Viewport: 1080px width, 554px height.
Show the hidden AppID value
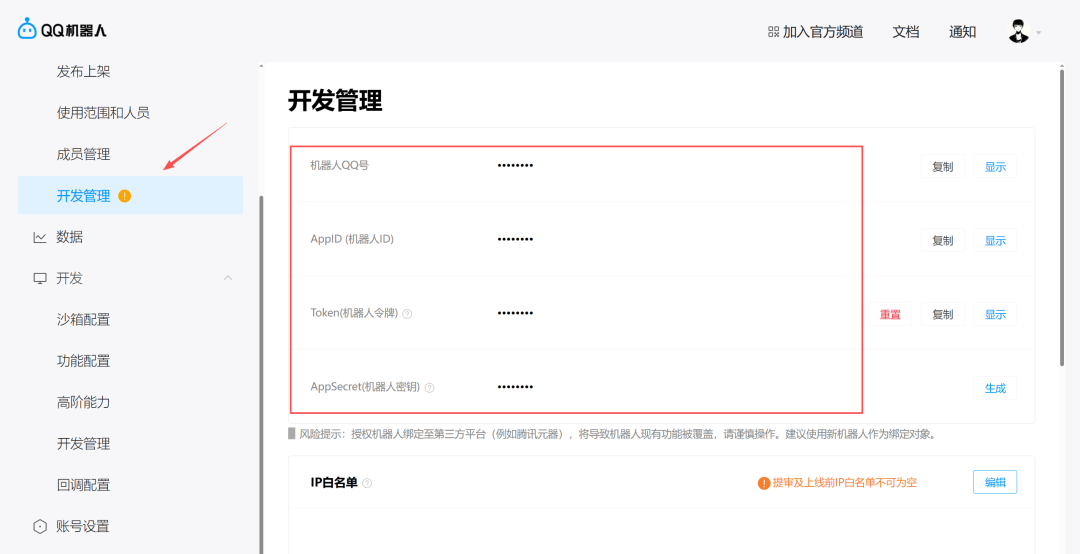point(995,241)
